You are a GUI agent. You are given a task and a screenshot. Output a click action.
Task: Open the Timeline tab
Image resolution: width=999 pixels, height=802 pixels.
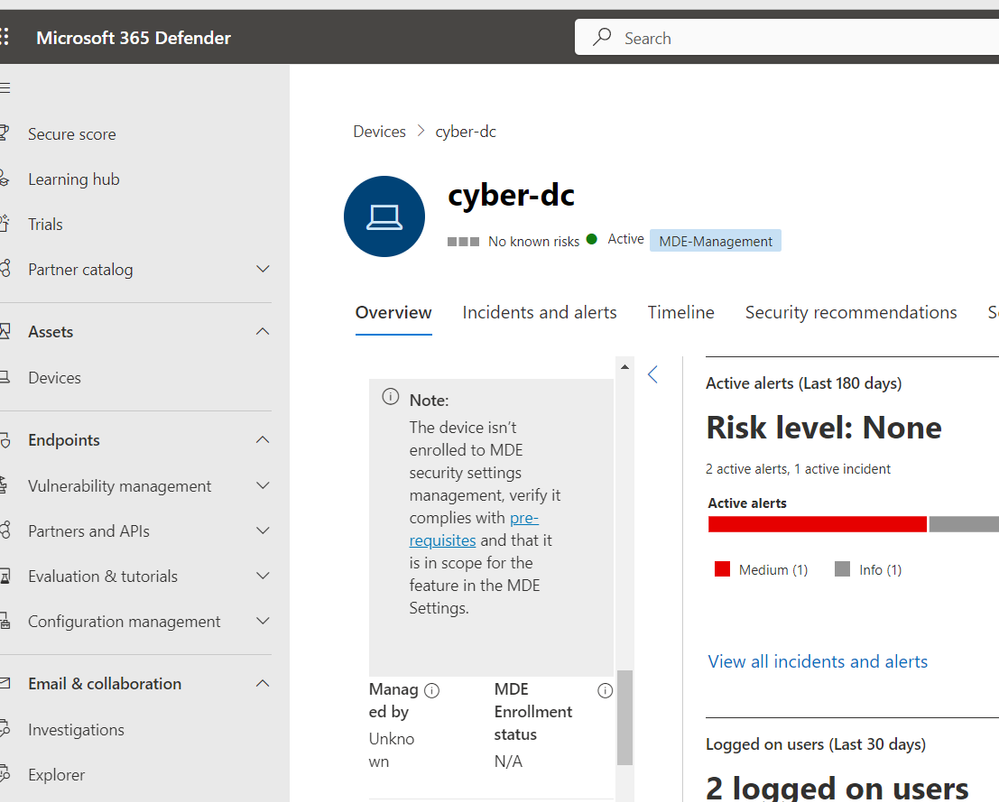(681, 313)
